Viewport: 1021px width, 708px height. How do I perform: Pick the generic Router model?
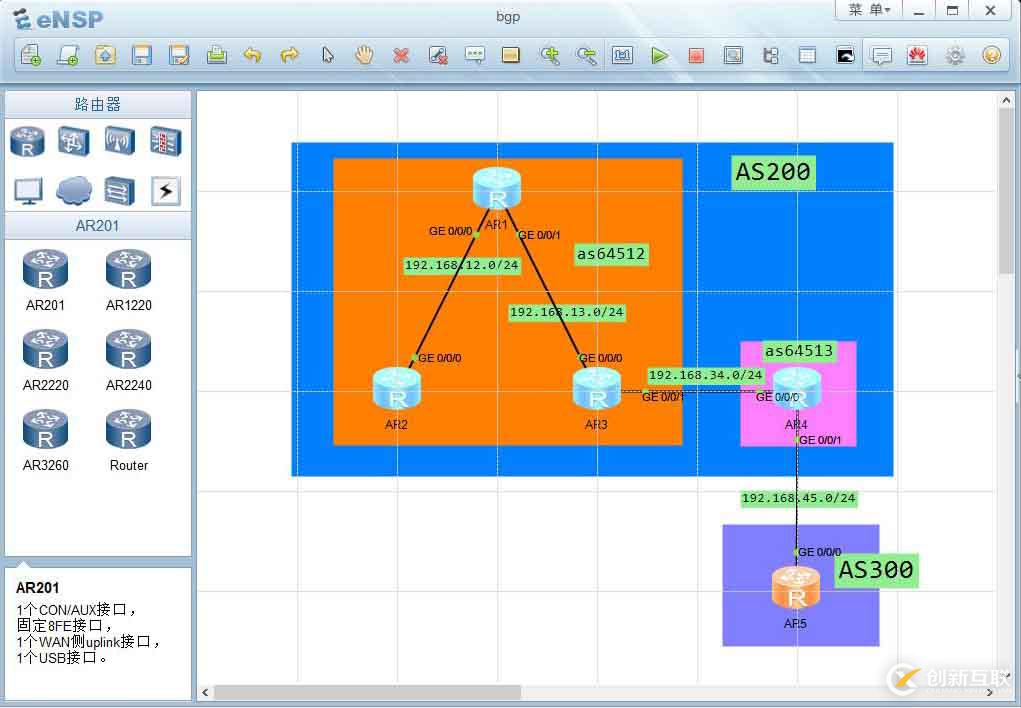click(128, 440)
